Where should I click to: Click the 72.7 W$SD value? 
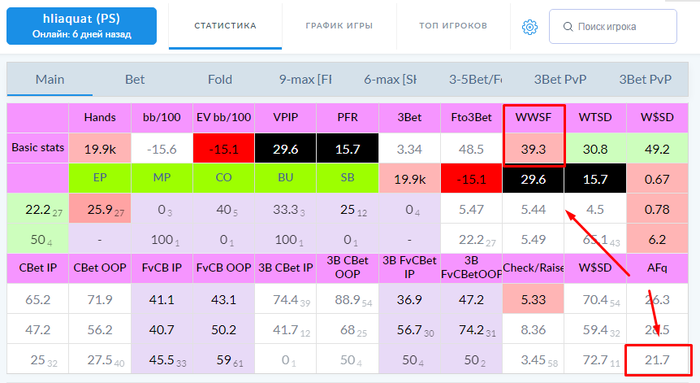595,359
